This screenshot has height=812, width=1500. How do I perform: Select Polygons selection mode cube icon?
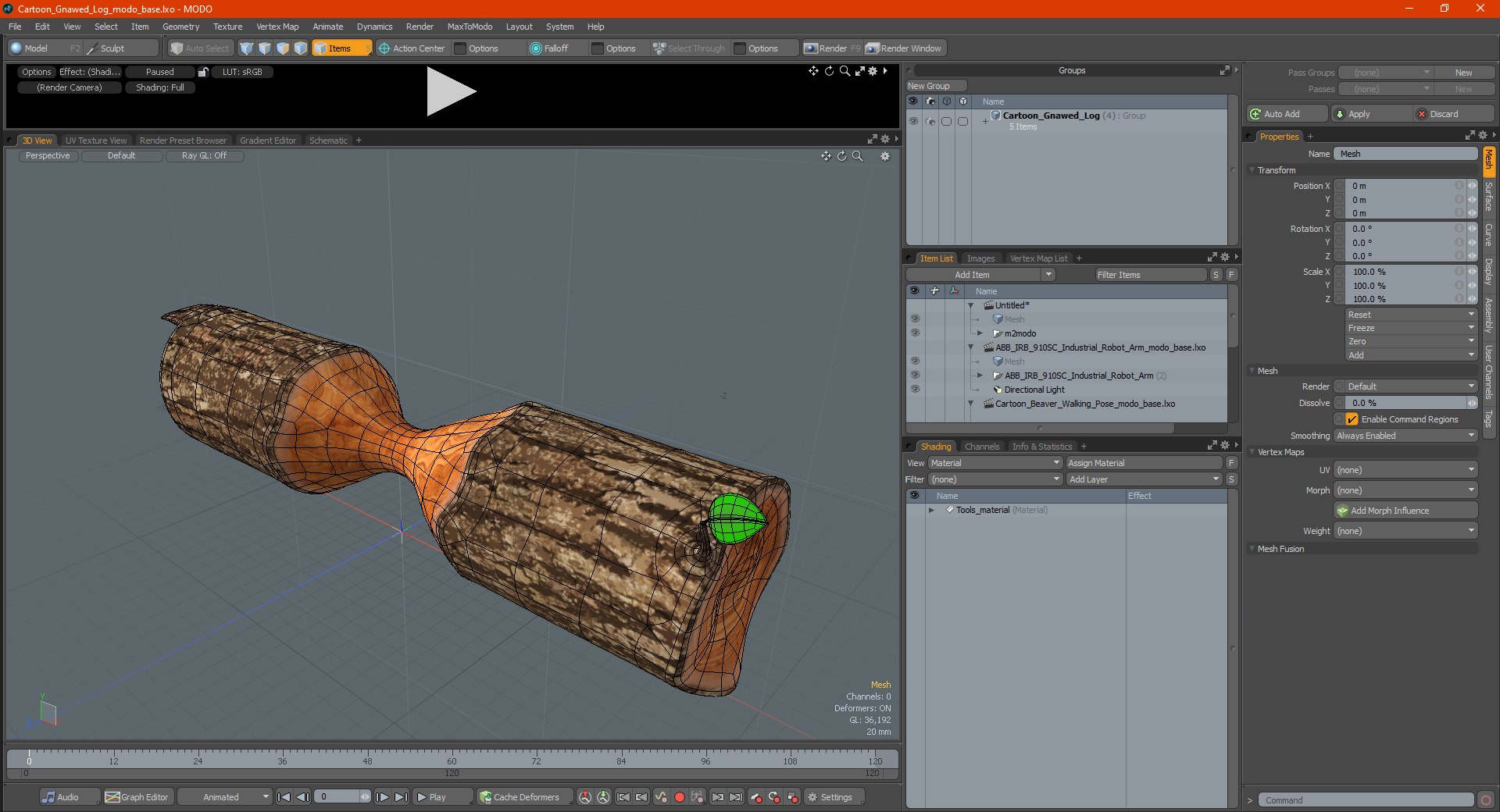[x=283, y=48]
